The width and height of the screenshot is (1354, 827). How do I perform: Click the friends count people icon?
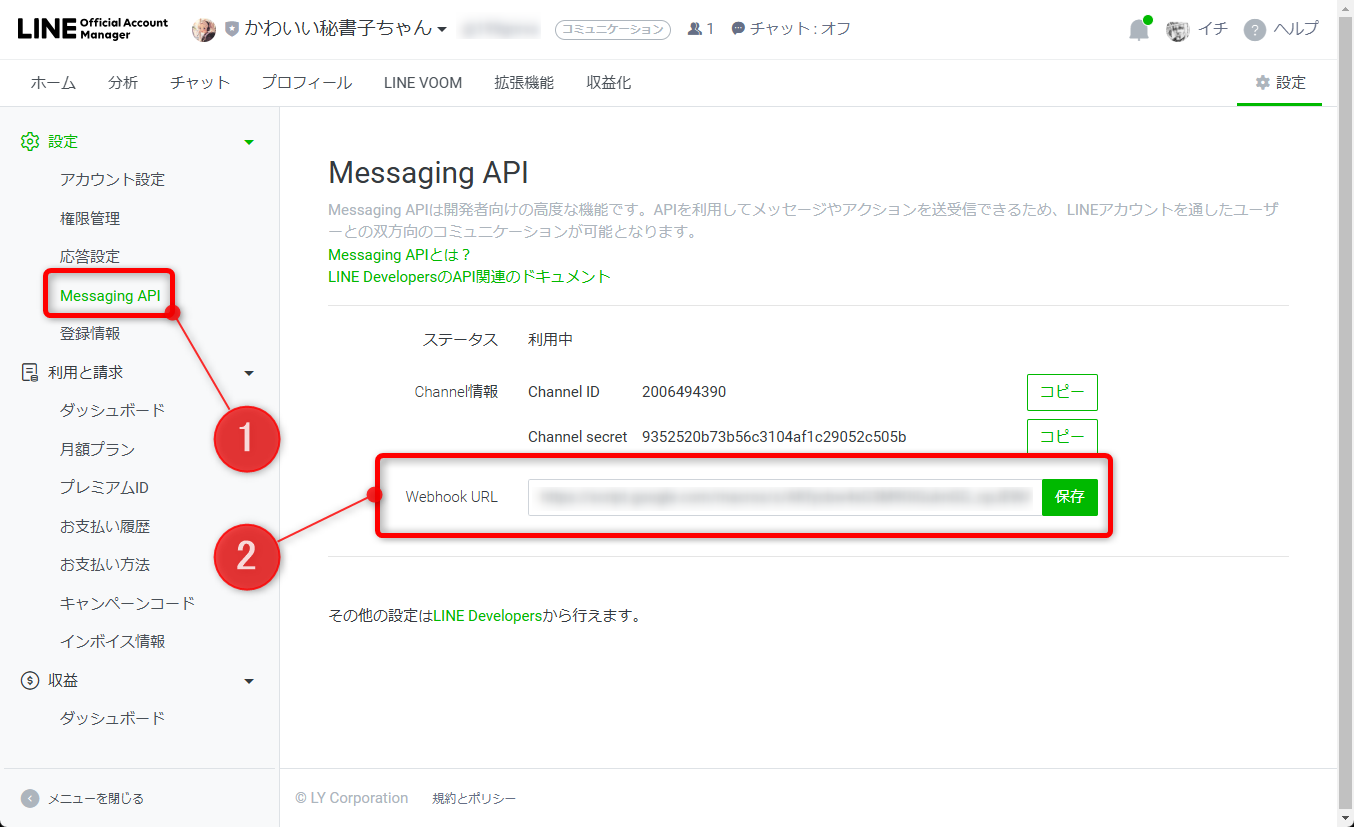pos(694,29)
